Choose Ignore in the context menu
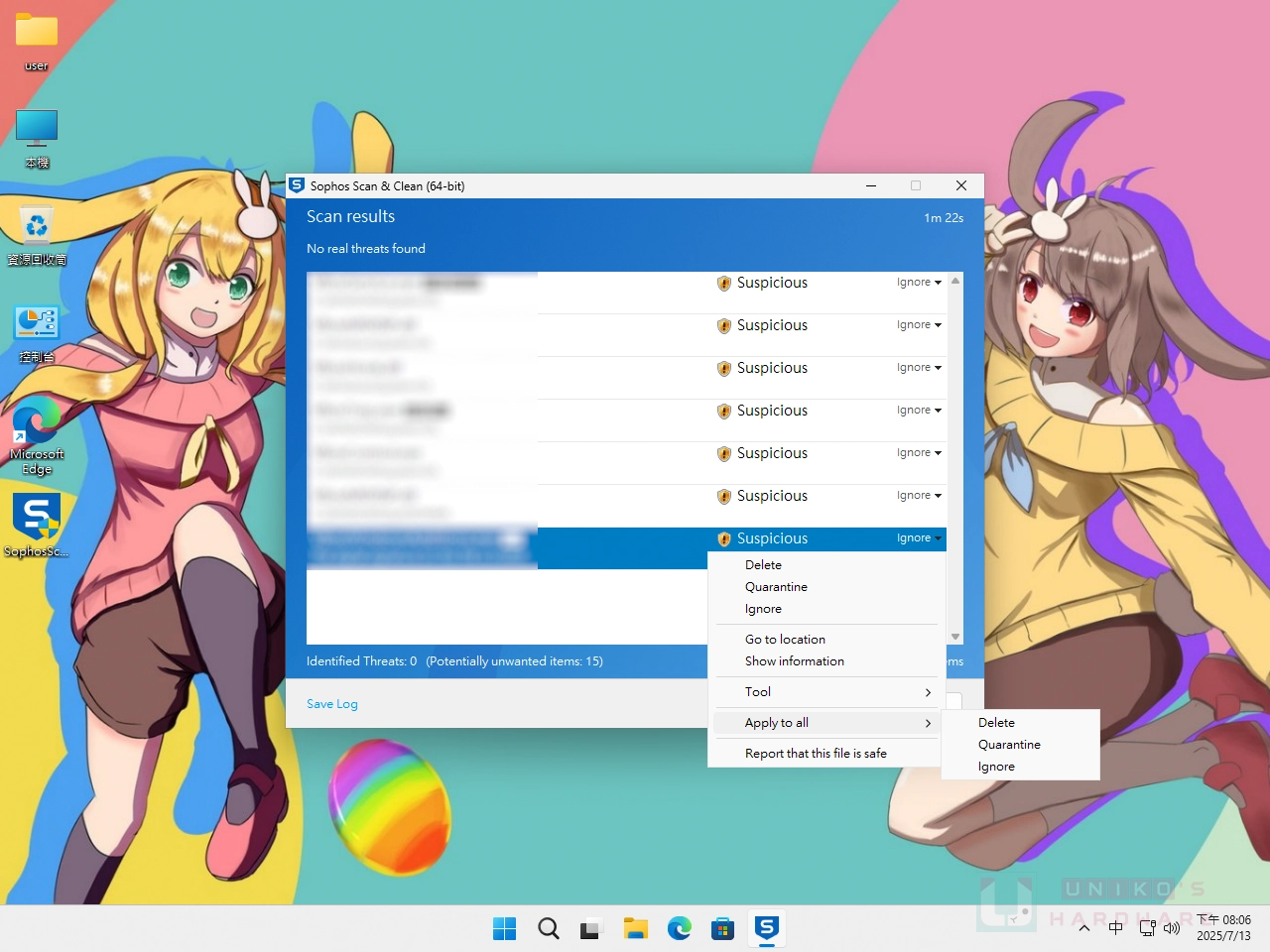Screen dimensions: 1270x952 click(x=826, y=609)
